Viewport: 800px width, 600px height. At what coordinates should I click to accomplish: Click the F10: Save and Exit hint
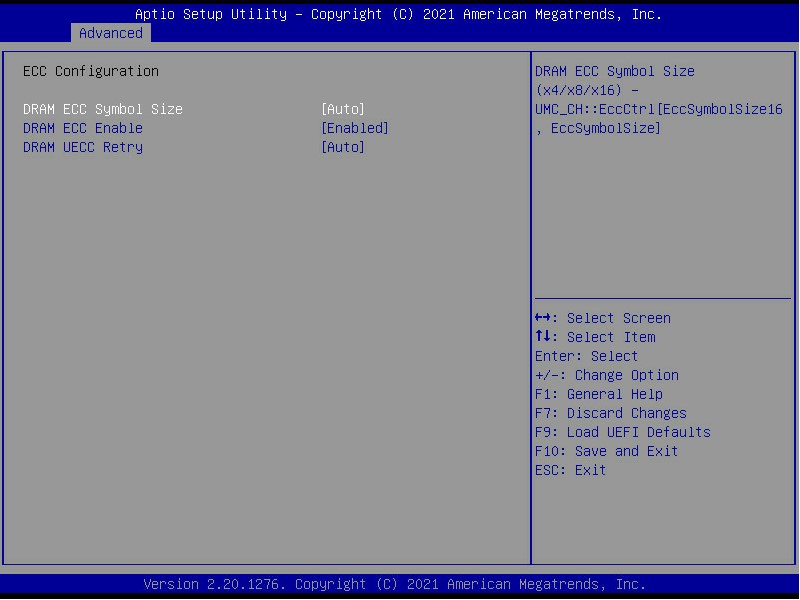607,451
